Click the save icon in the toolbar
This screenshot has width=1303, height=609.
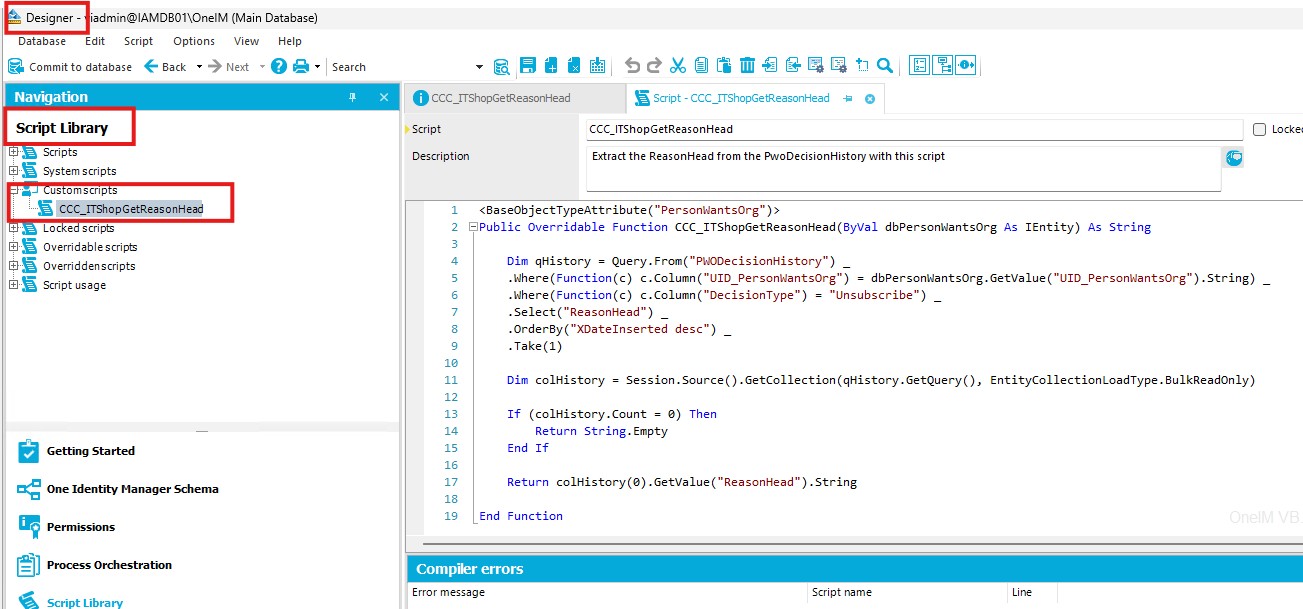coord(528,66)
